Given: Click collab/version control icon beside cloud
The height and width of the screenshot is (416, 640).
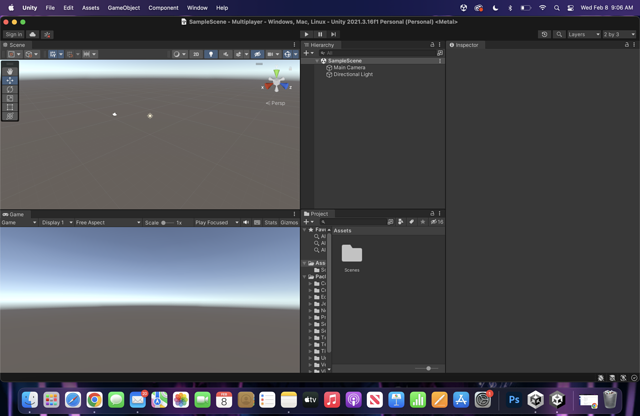Looking at the screenshot, I should pos(47,34).
